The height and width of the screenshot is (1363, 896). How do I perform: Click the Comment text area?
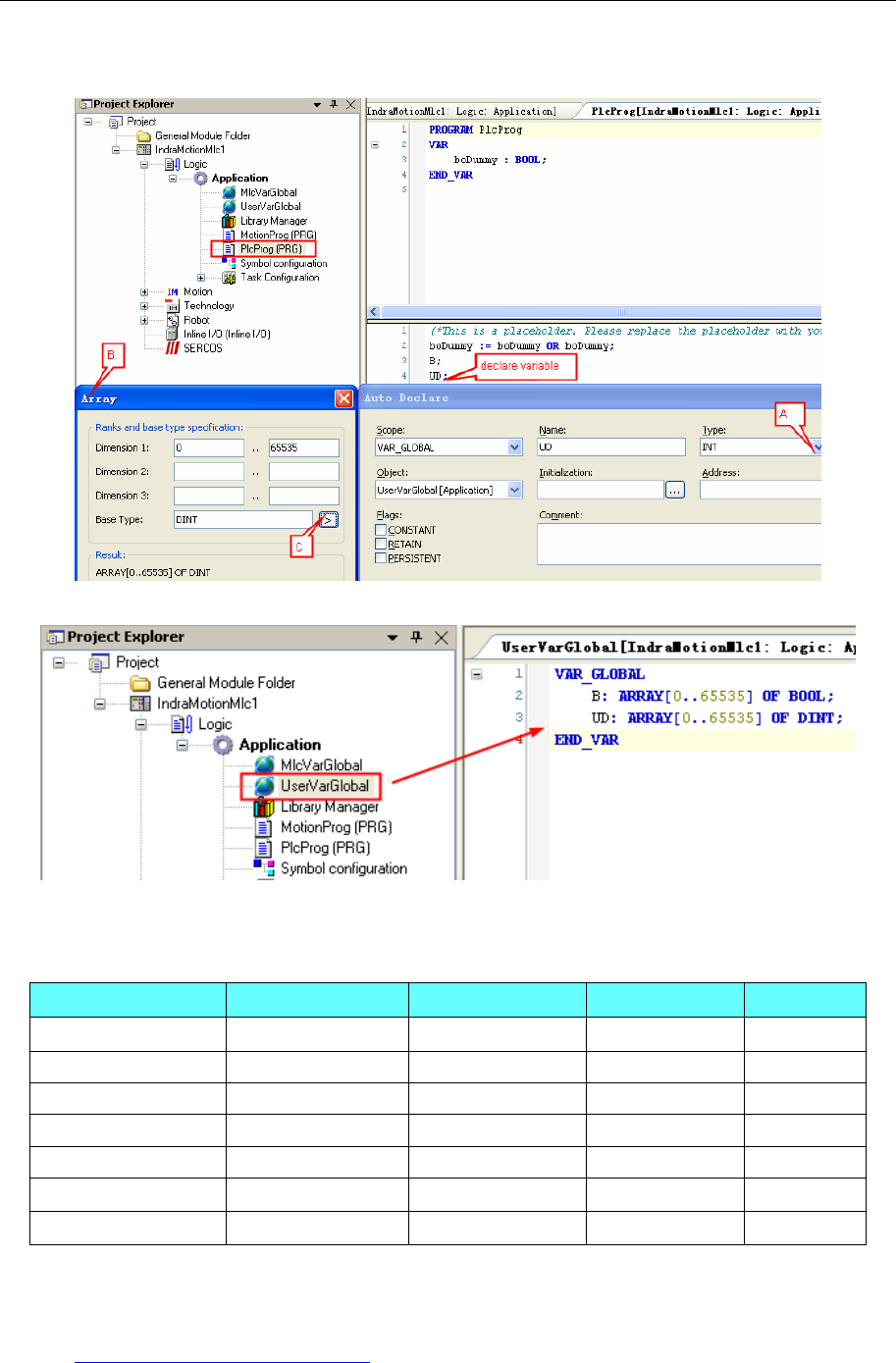(x=679, y=544)
